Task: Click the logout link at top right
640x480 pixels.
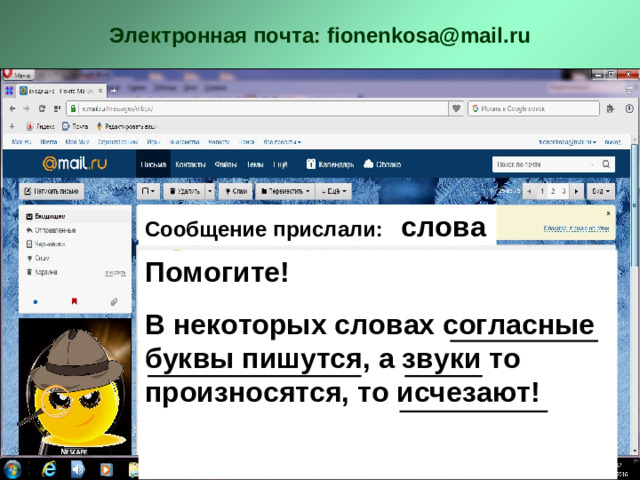Action: click(x=613, y=142)
